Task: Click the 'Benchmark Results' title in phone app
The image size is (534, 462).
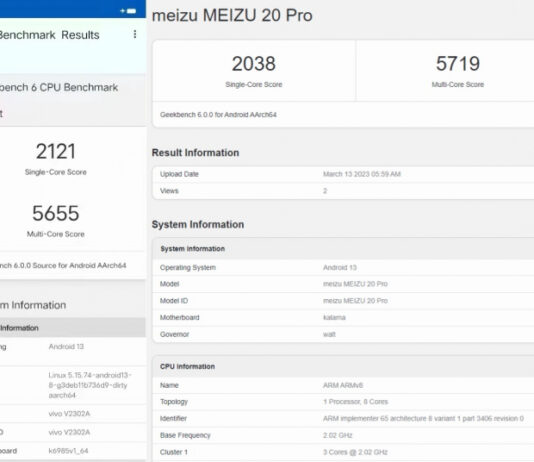Action: 49,35
